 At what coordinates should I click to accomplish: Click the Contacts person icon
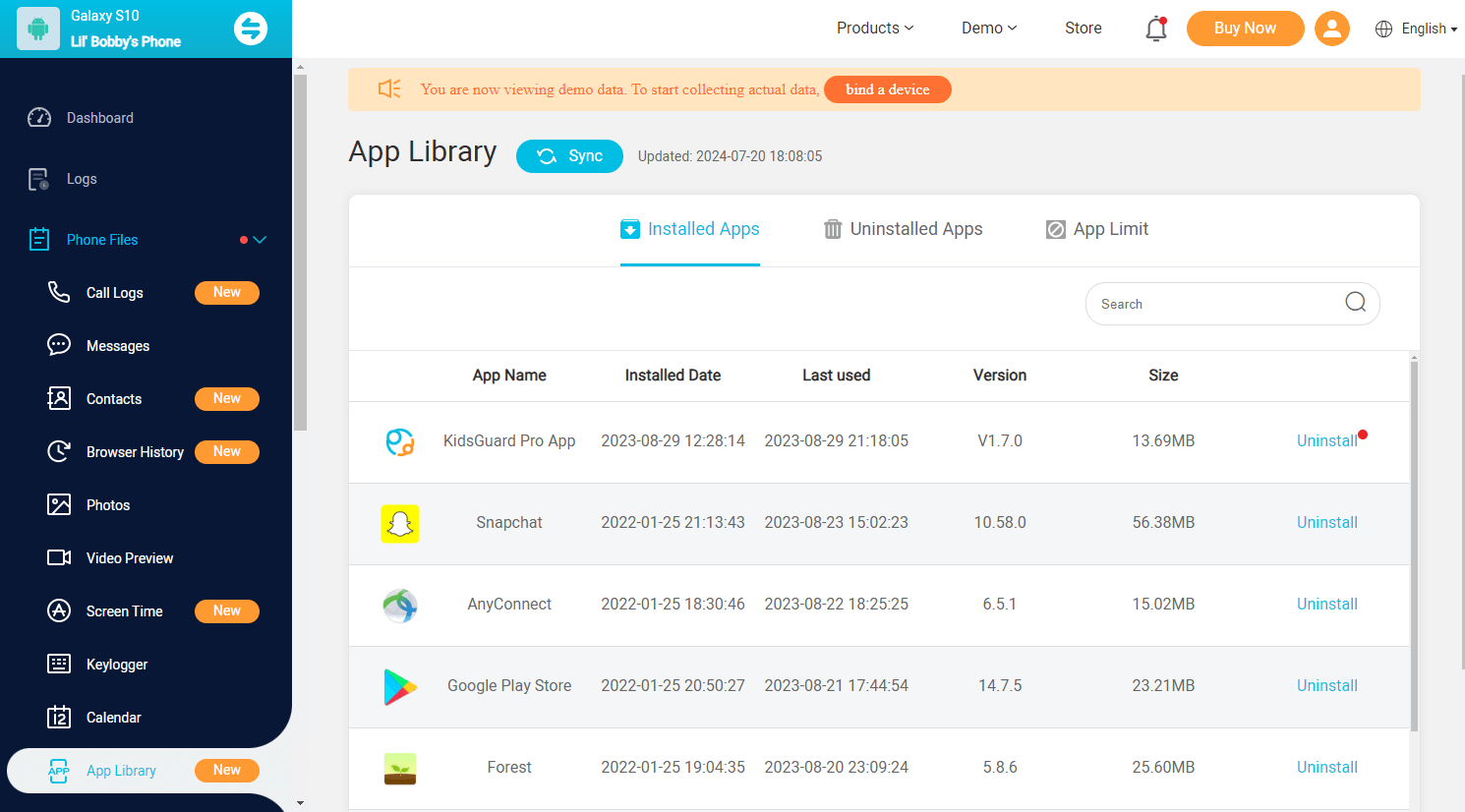pos(59,398)
